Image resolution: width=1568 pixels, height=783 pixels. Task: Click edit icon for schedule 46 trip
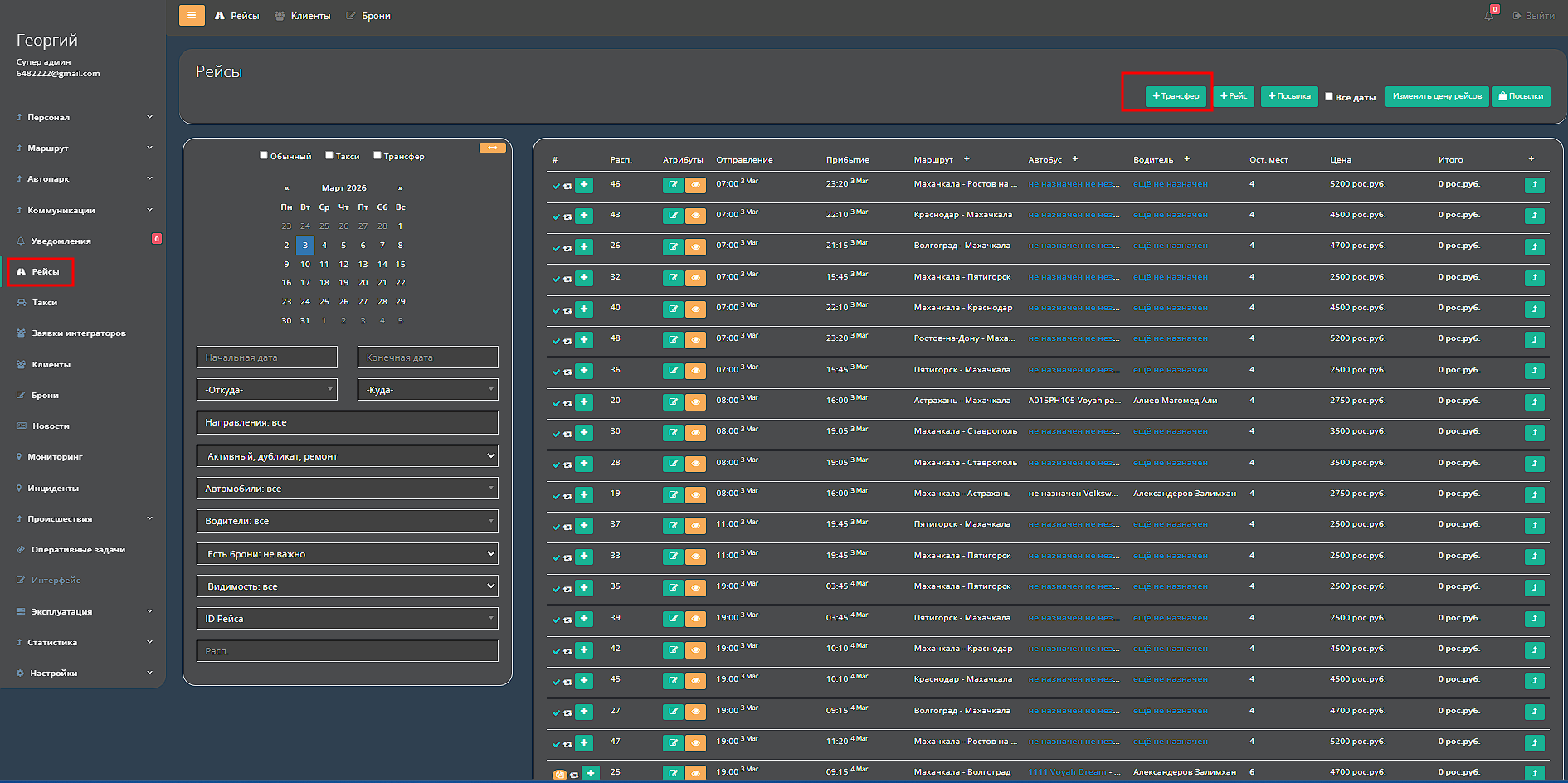[673, 185]
